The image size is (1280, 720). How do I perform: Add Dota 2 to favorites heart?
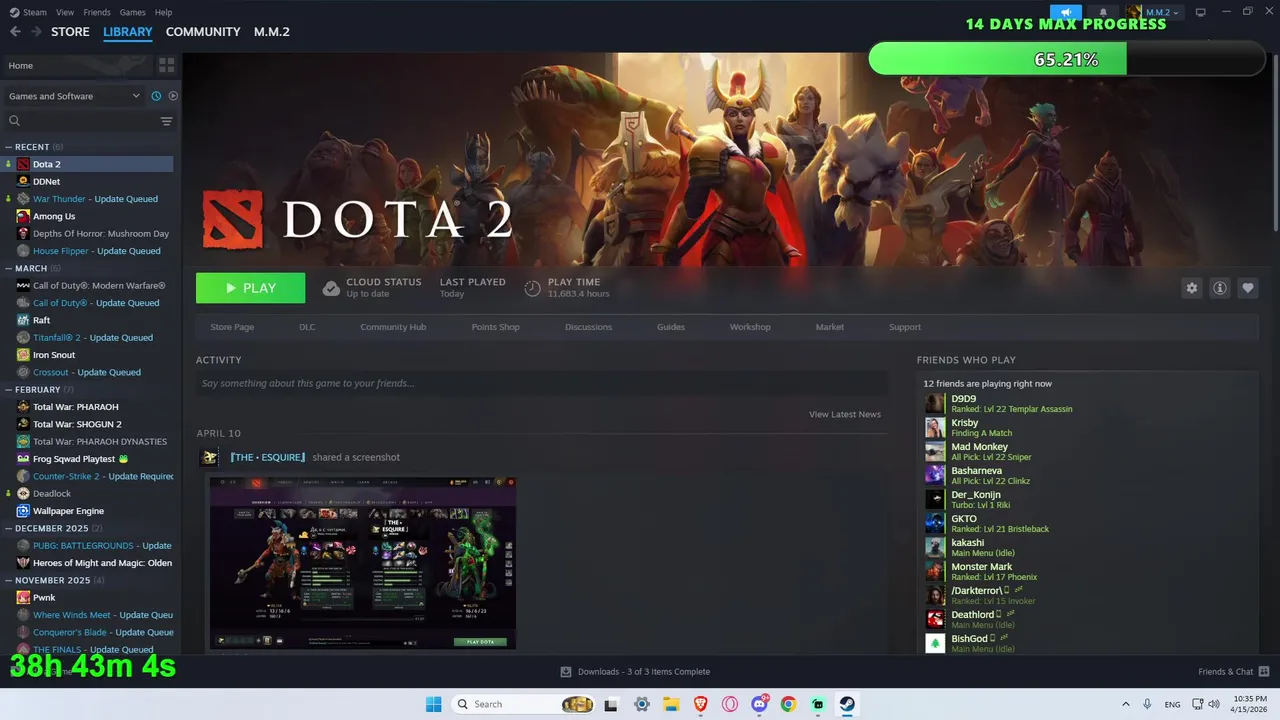point(1248,288)
